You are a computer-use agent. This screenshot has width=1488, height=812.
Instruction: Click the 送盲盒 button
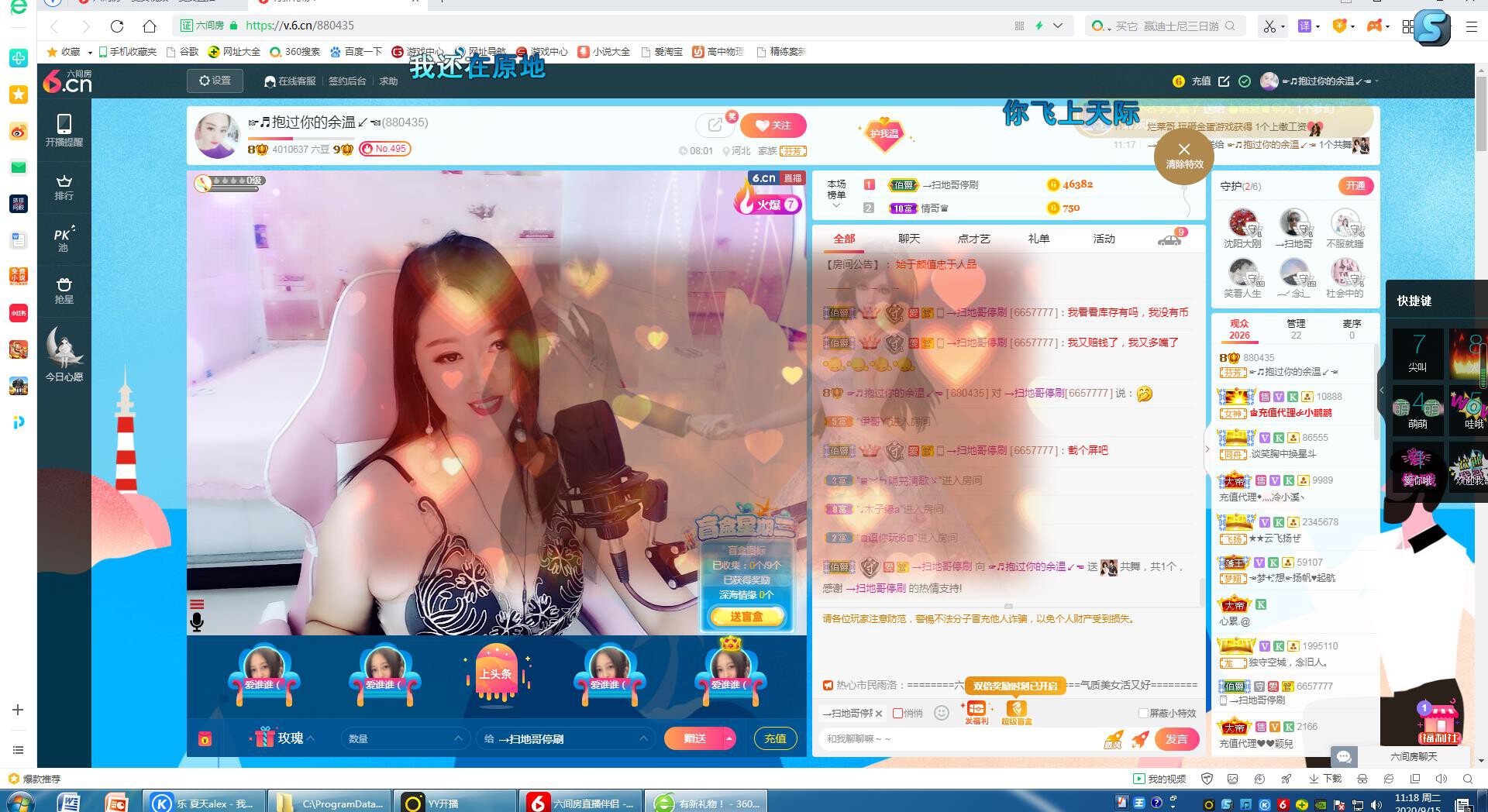[746, 617]
